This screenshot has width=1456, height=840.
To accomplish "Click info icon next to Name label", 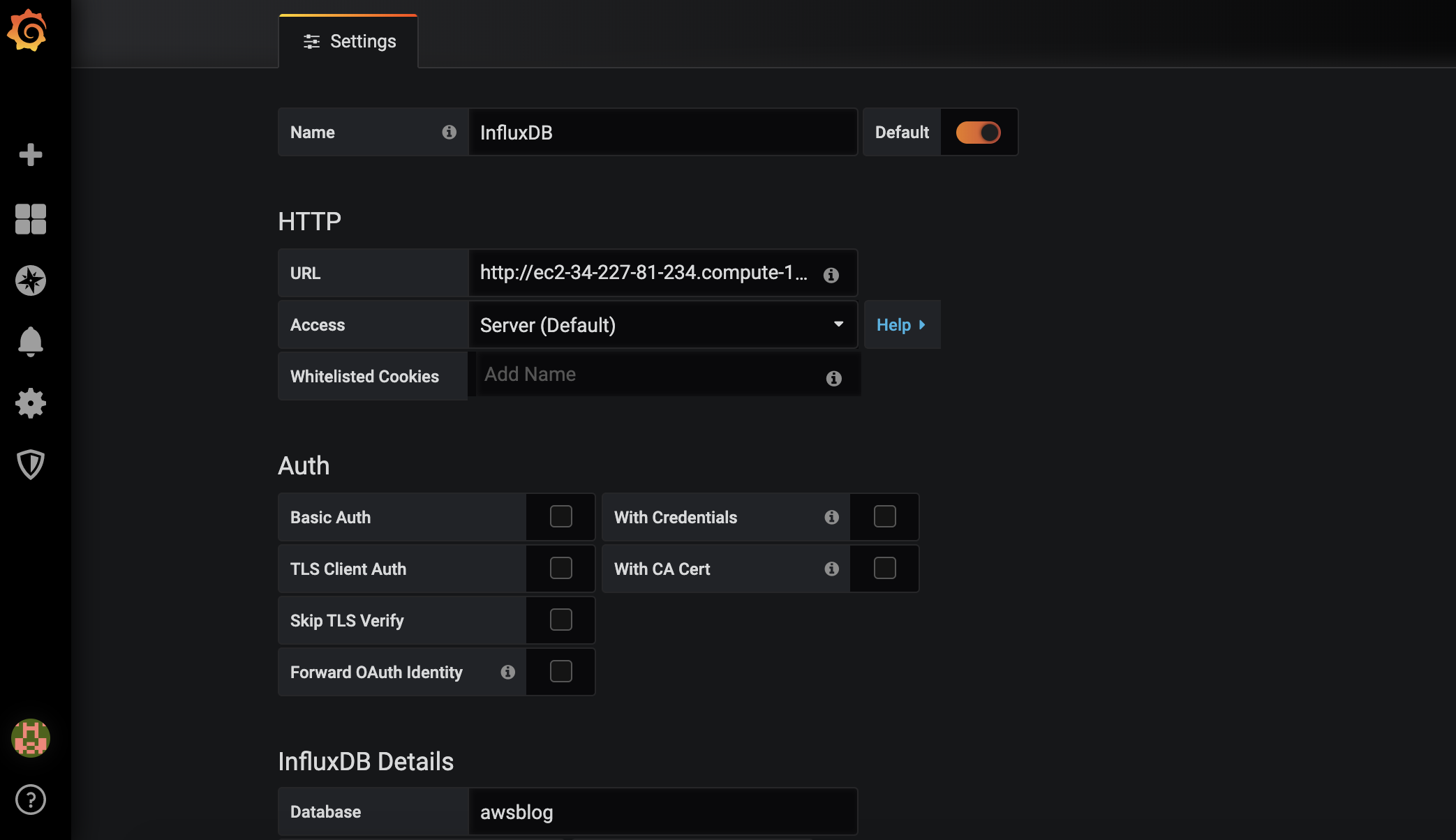I will point(449,132).
